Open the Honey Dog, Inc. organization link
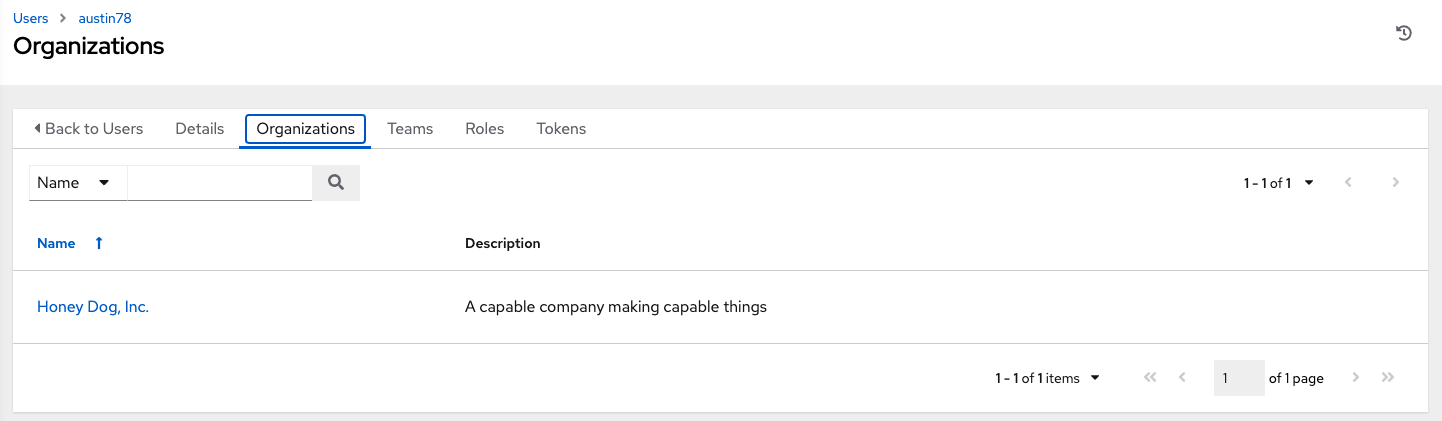This screenshot has width=1442, height=421. (x=93, y=307)
